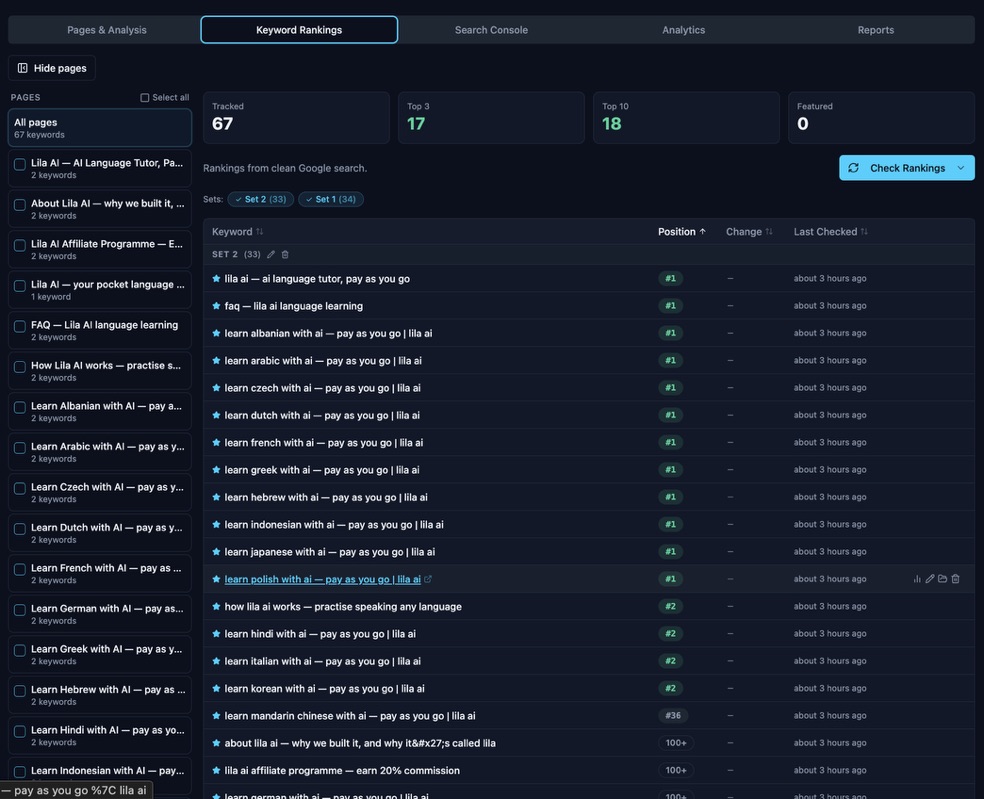Sort table by Keyword column
This screenshot has width=984, height=799.
click(237, 232)
